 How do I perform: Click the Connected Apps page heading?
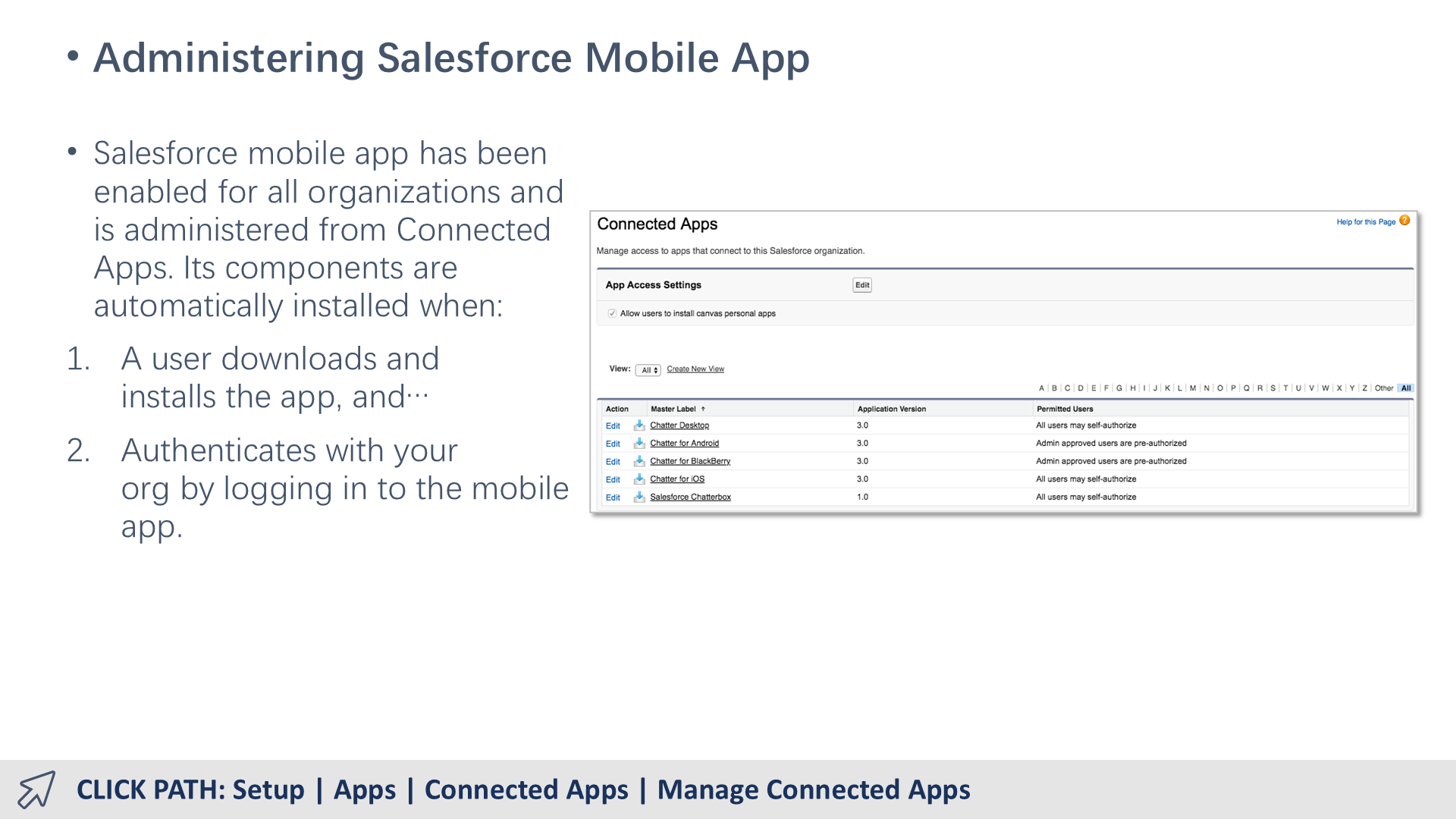point(657,224)
